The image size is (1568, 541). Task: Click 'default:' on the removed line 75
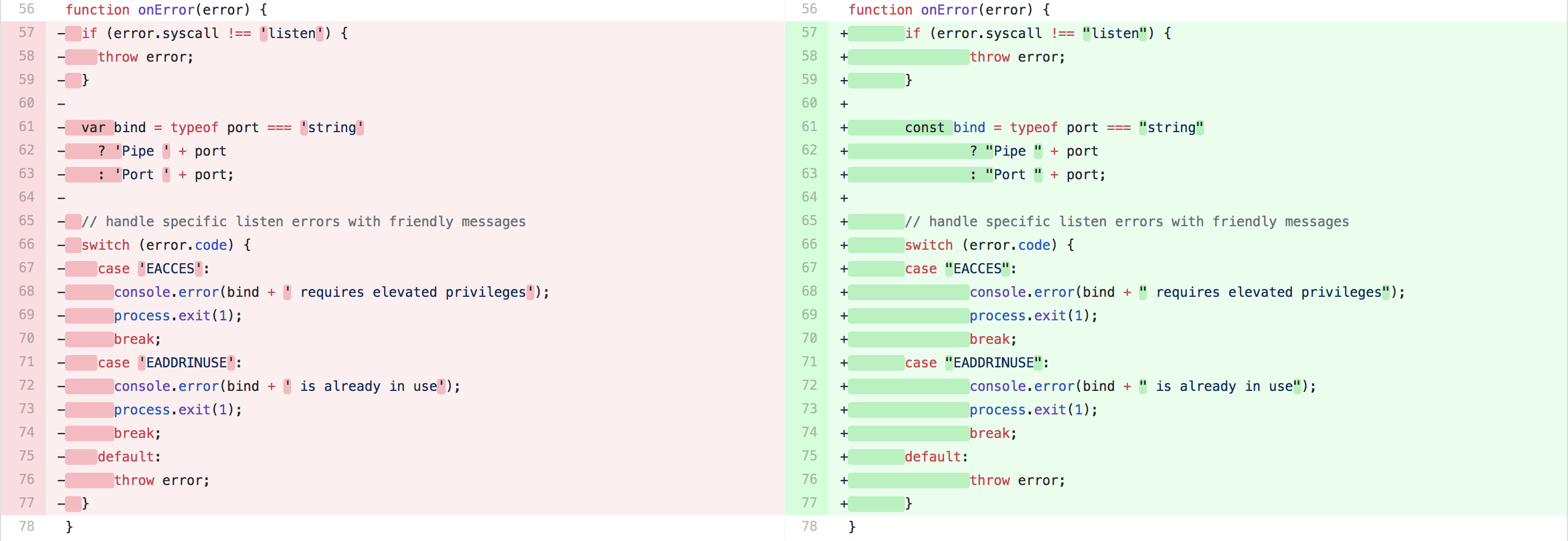click(129, 457)
